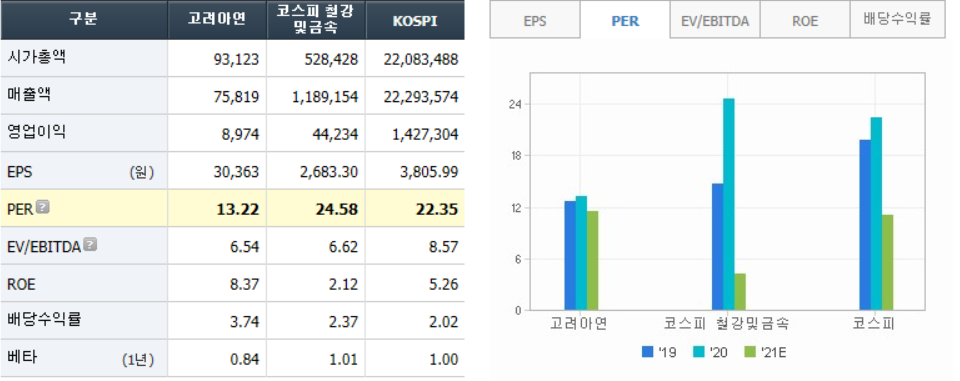960x381 pixels.
Task: Switch to the EPS chart tab
Action: click(x=534, y=20)
